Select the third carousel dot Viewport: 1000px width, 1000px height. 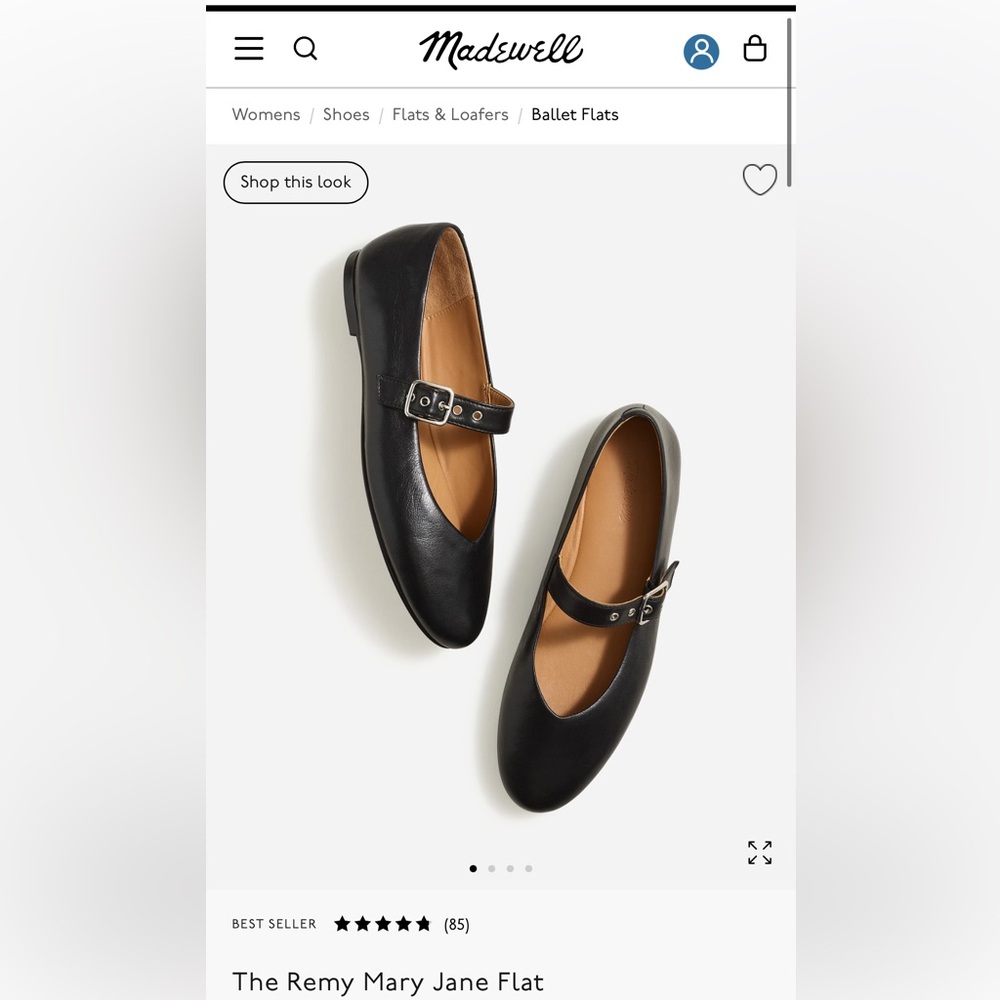(x=510, y=868)
